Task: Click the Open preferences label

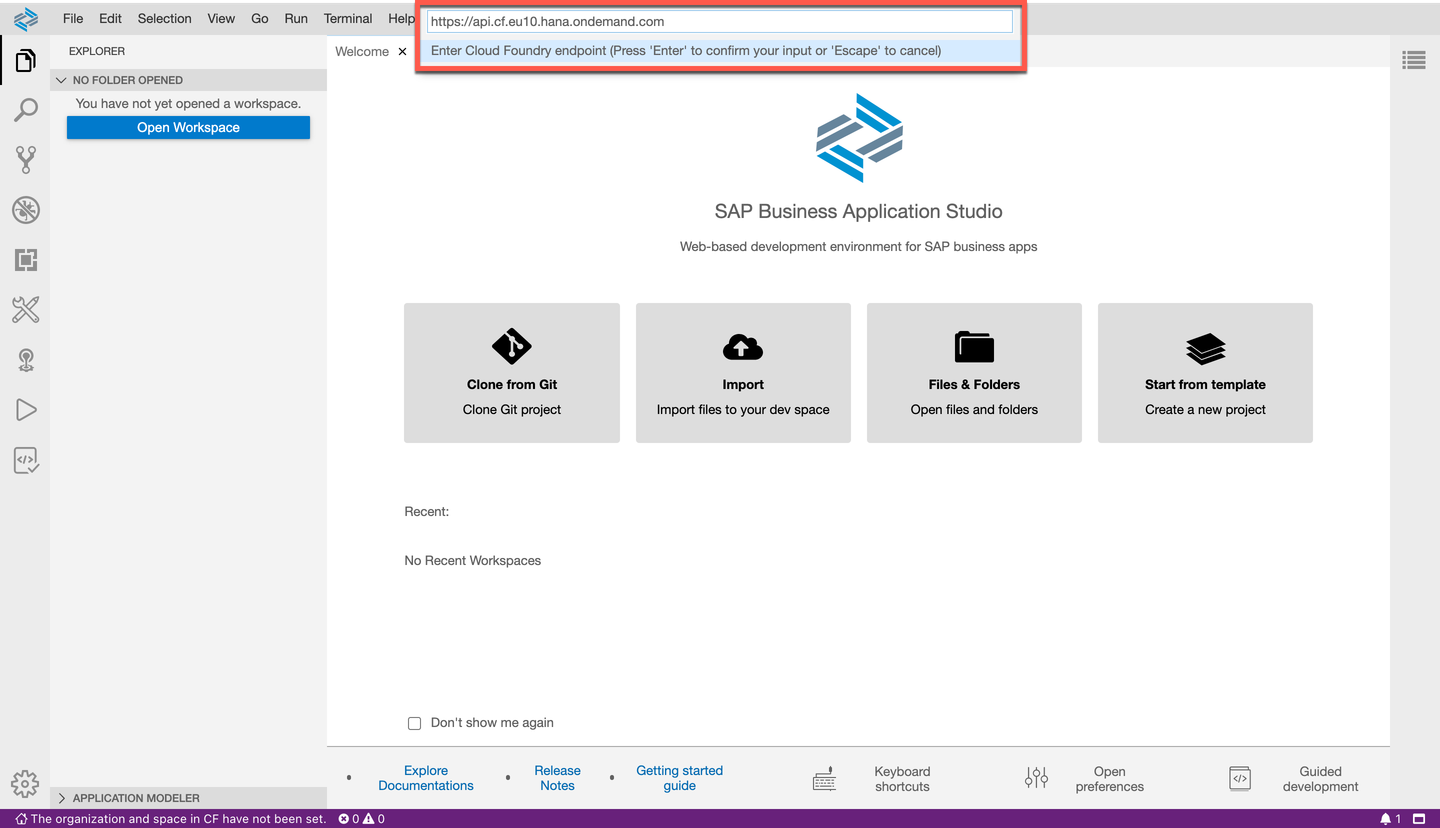Action: 1110,779
